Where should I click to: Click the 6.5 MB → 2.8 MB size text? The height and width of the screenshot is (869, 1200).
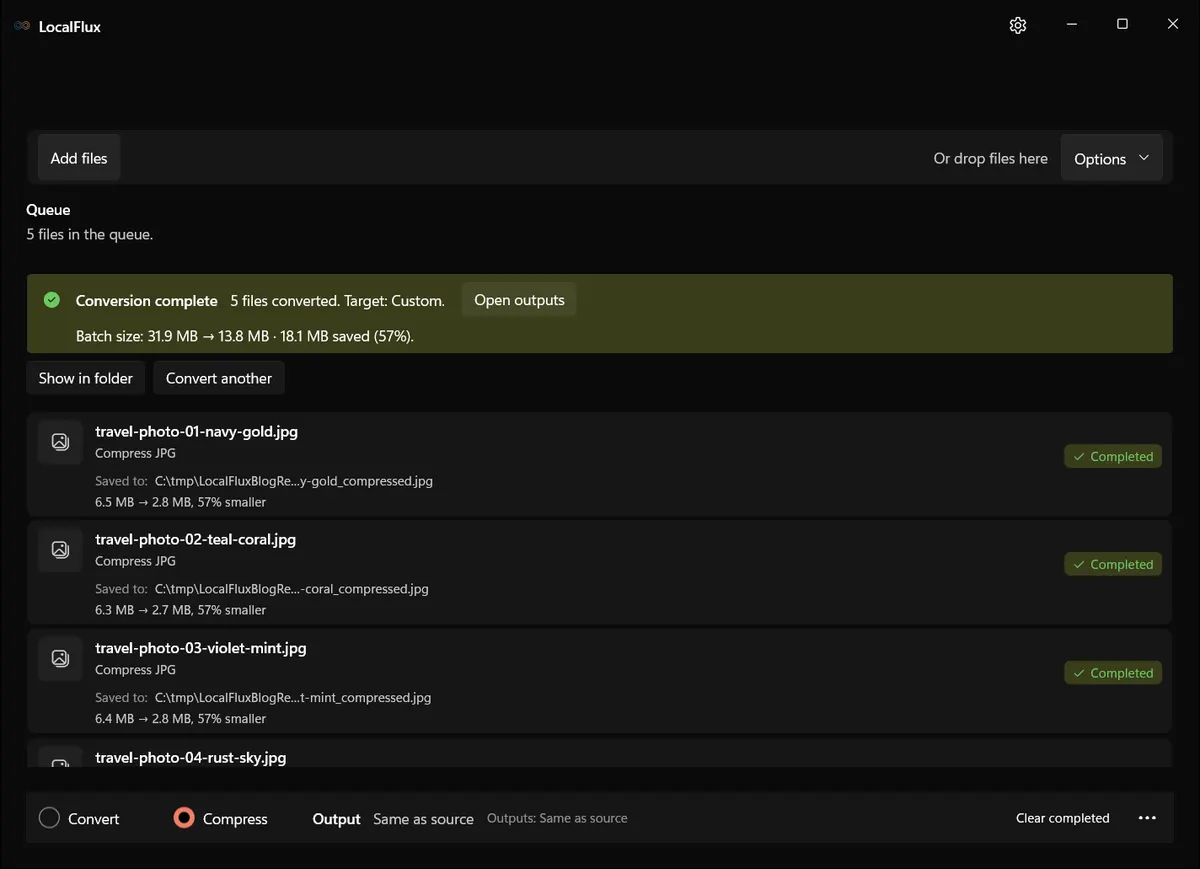tap(181, 502)
